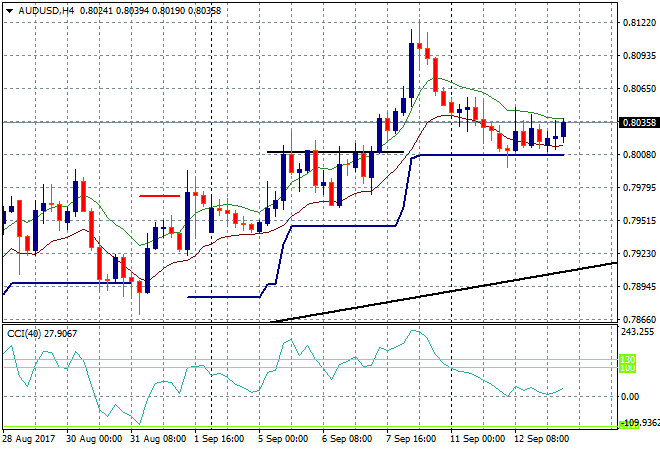Viewport: 660px width, 450px height.
Task: Select the current price label 0.80358
Action: point(638,123)
